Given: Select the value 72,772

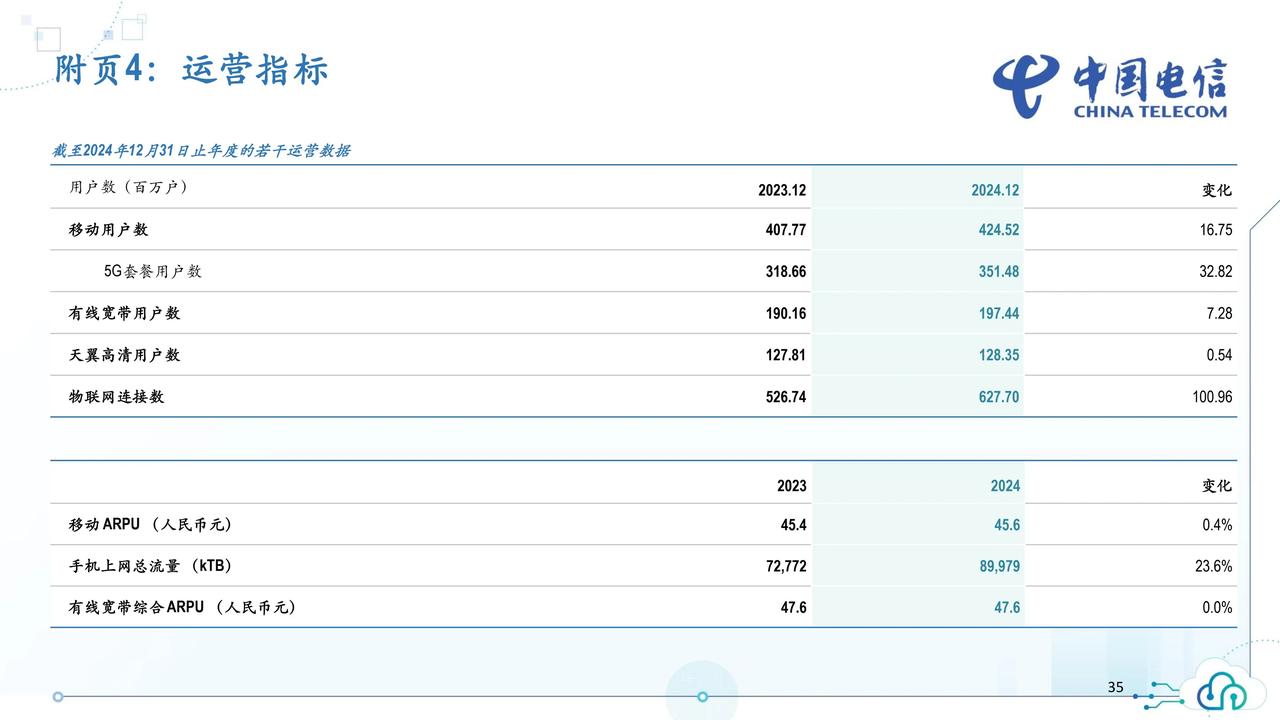Looking at the screenshot, I should point(786,566).
